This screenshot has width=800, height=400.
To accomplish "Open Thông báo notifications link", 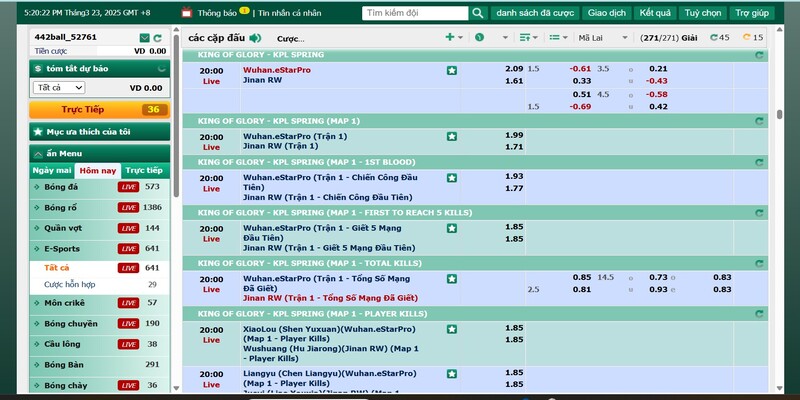I will [x=217, y=13].
